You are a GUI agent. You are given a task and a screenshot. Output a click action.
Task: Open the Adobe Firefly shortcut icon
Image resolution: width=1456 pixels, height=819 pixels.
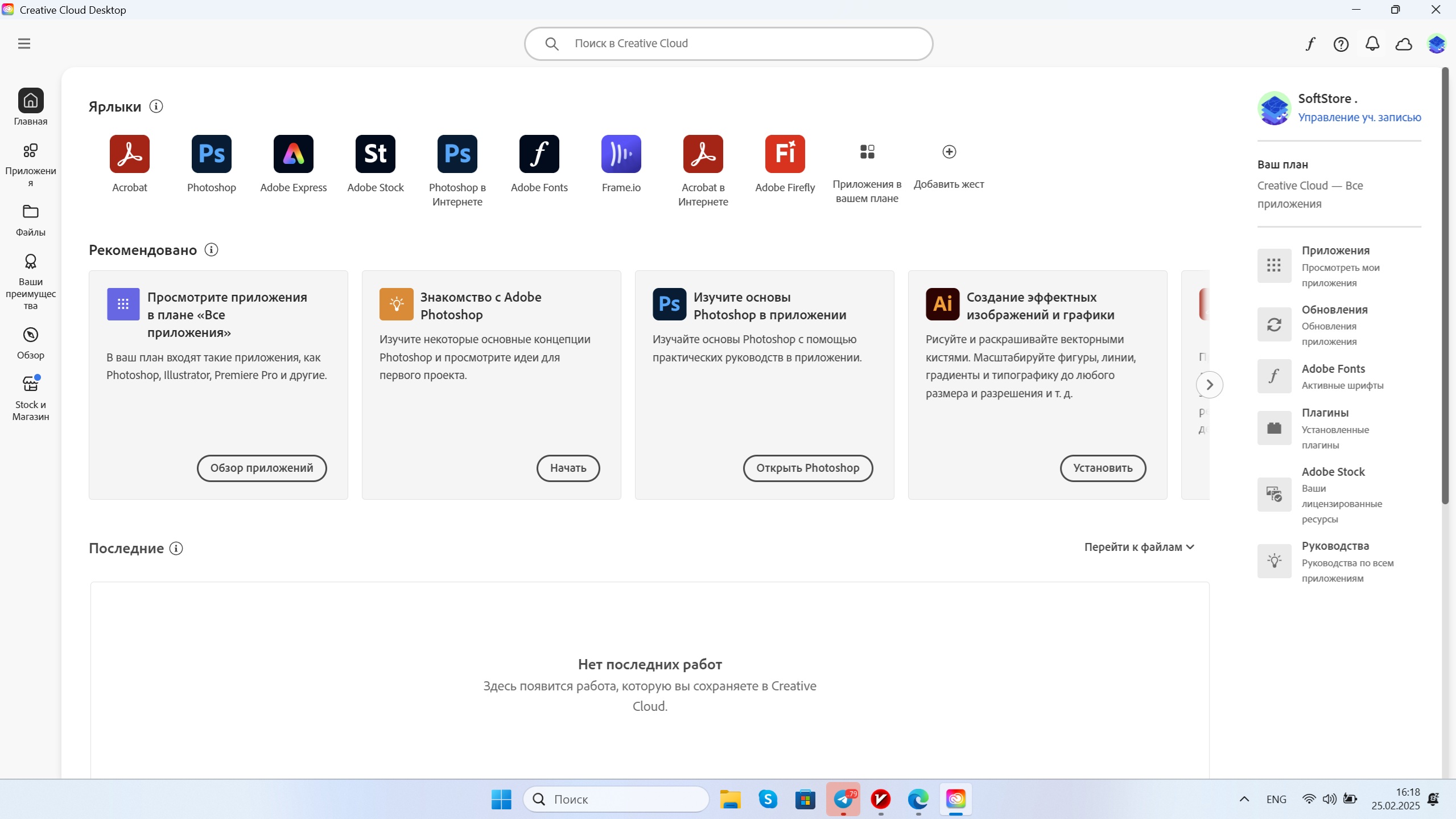785,154
